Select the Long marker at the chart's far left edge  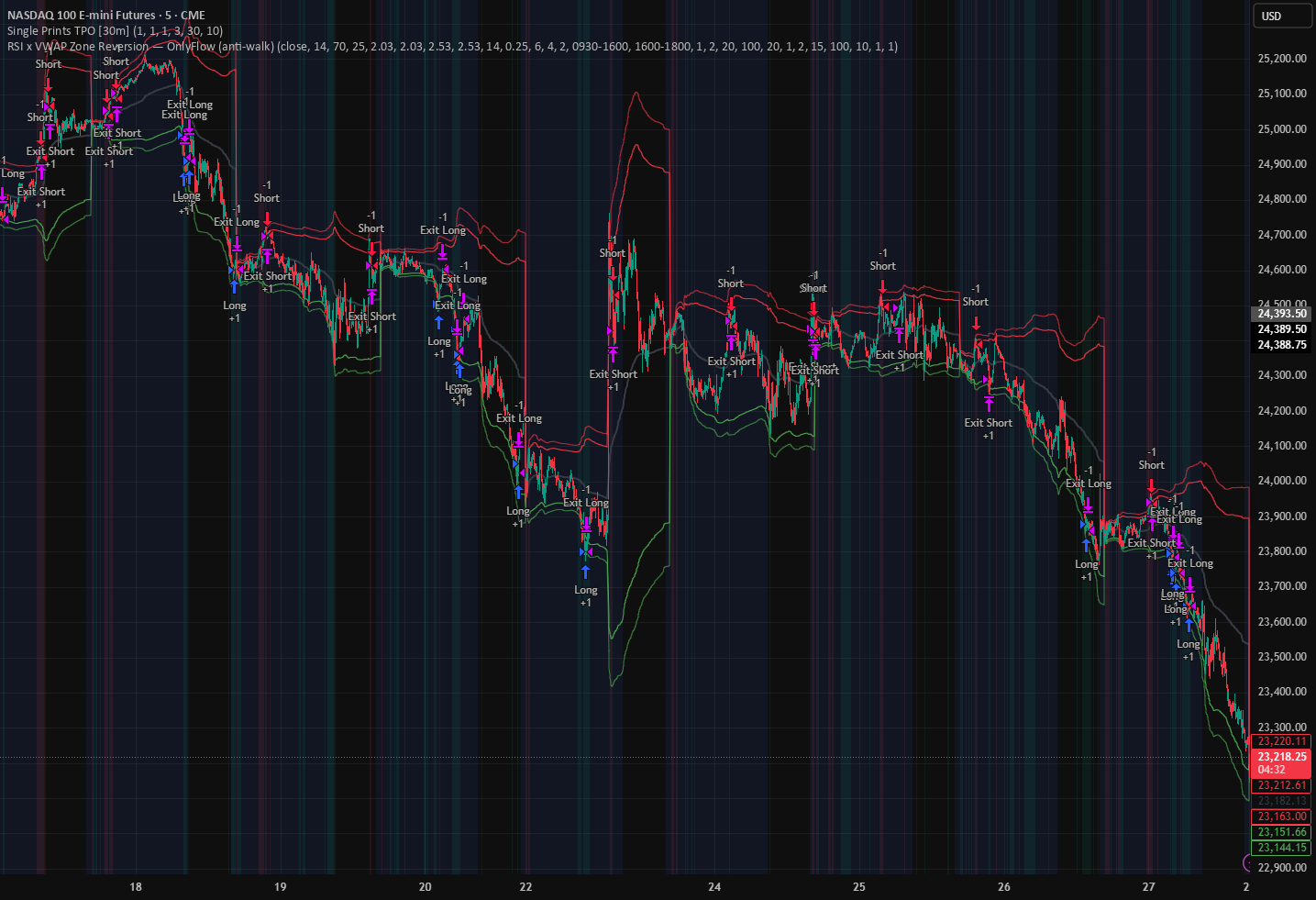[12, 173]
